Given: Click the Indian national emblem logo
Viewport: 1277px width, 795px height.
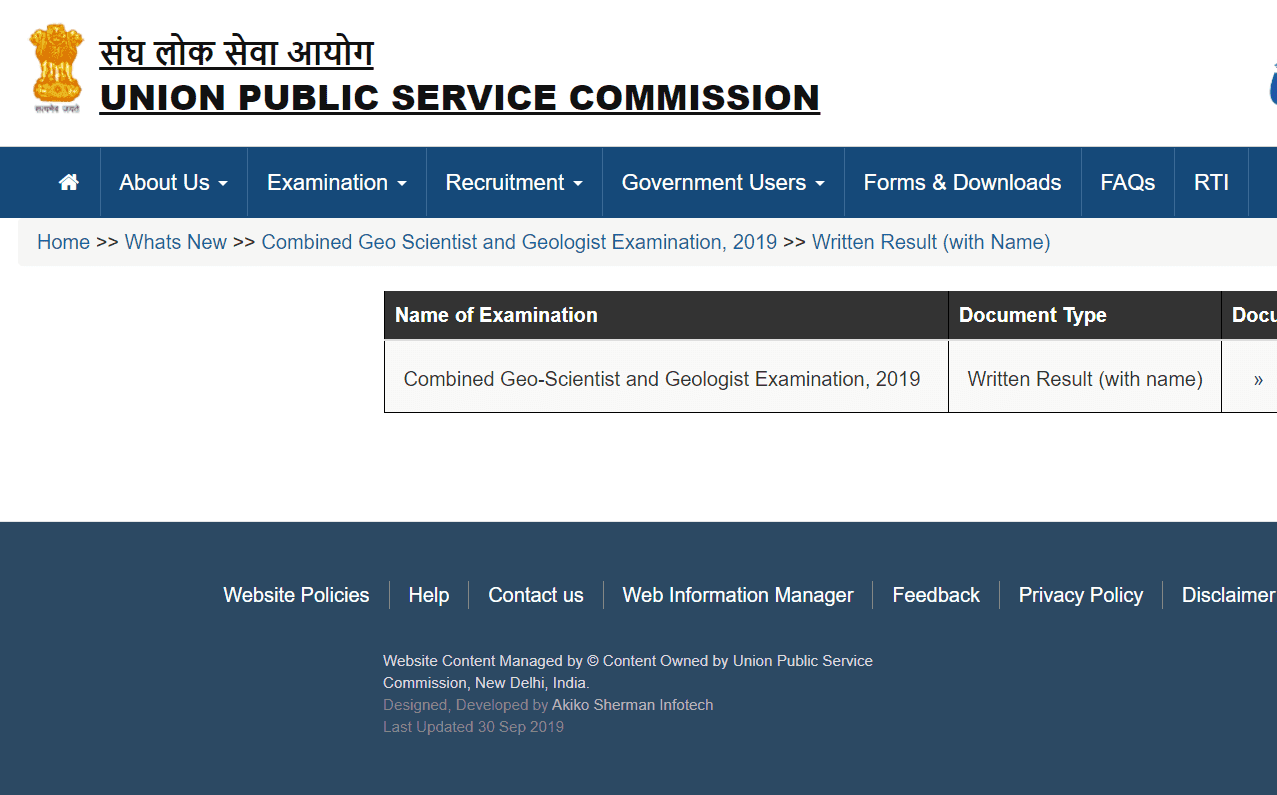Looking at the screenshot, I should (x=56, y=68).
